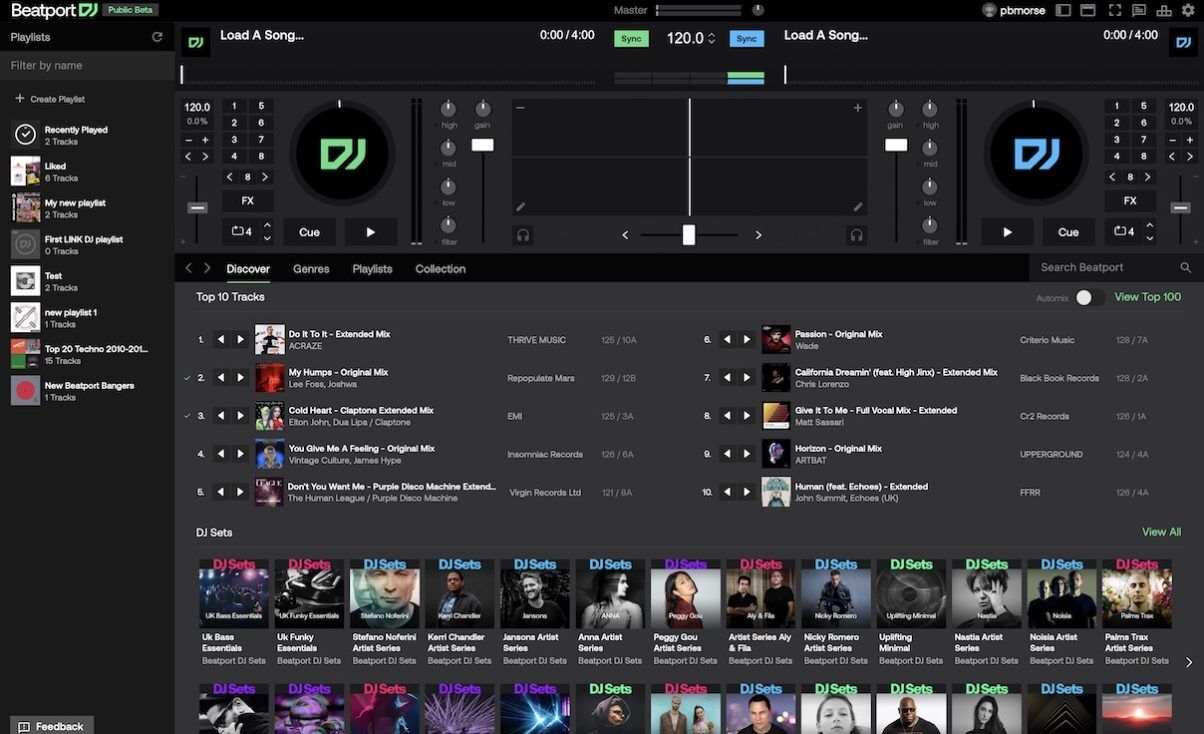Play the left deck
The width and height of the screenshot is (1204, 734).
coord(371,232)
